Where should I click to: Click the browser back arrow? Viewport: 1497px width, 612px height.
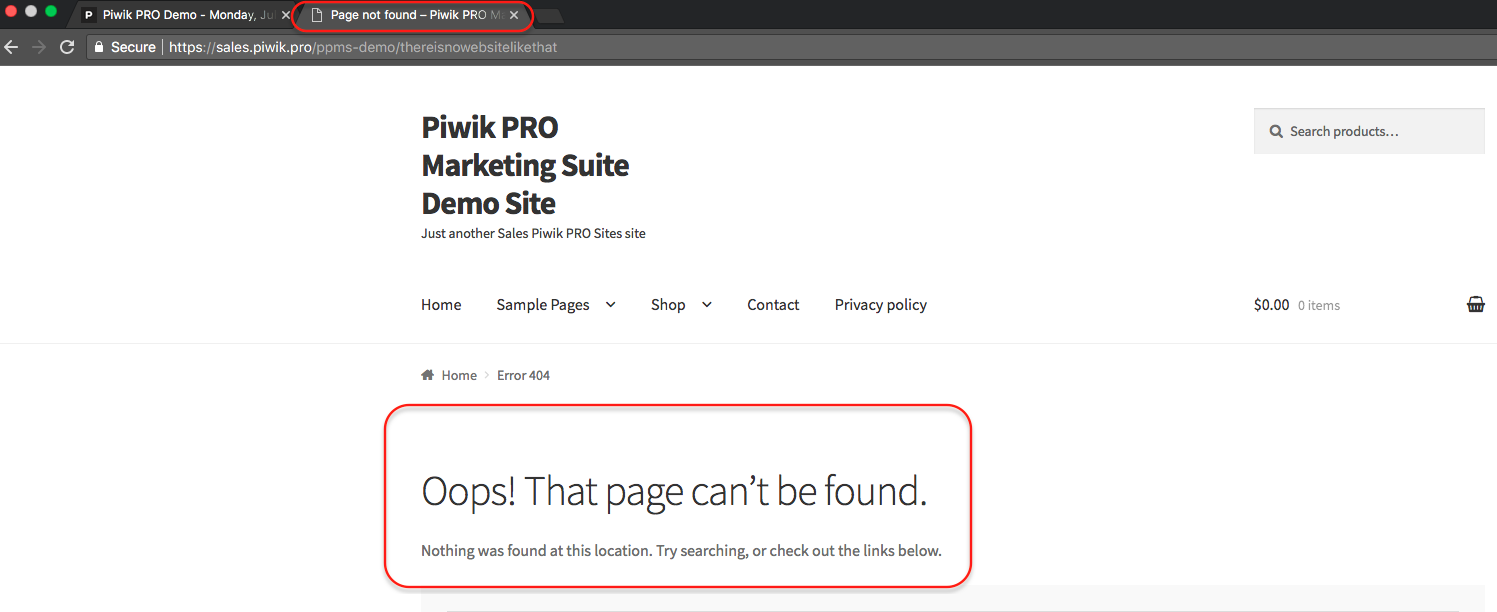click(x=11, y=47)
